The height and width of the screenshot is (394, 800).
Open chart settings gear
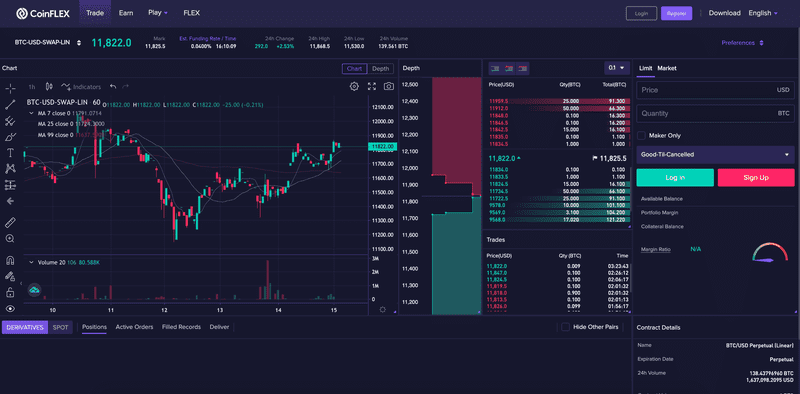(354, 86)
